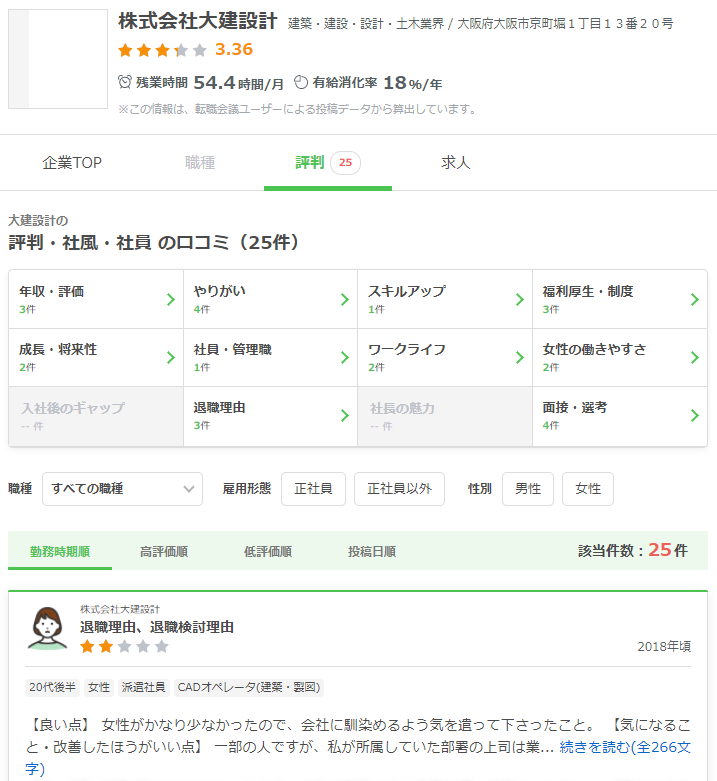
Task: Open 年収・評価 reviews category
Action: [96, 299]
